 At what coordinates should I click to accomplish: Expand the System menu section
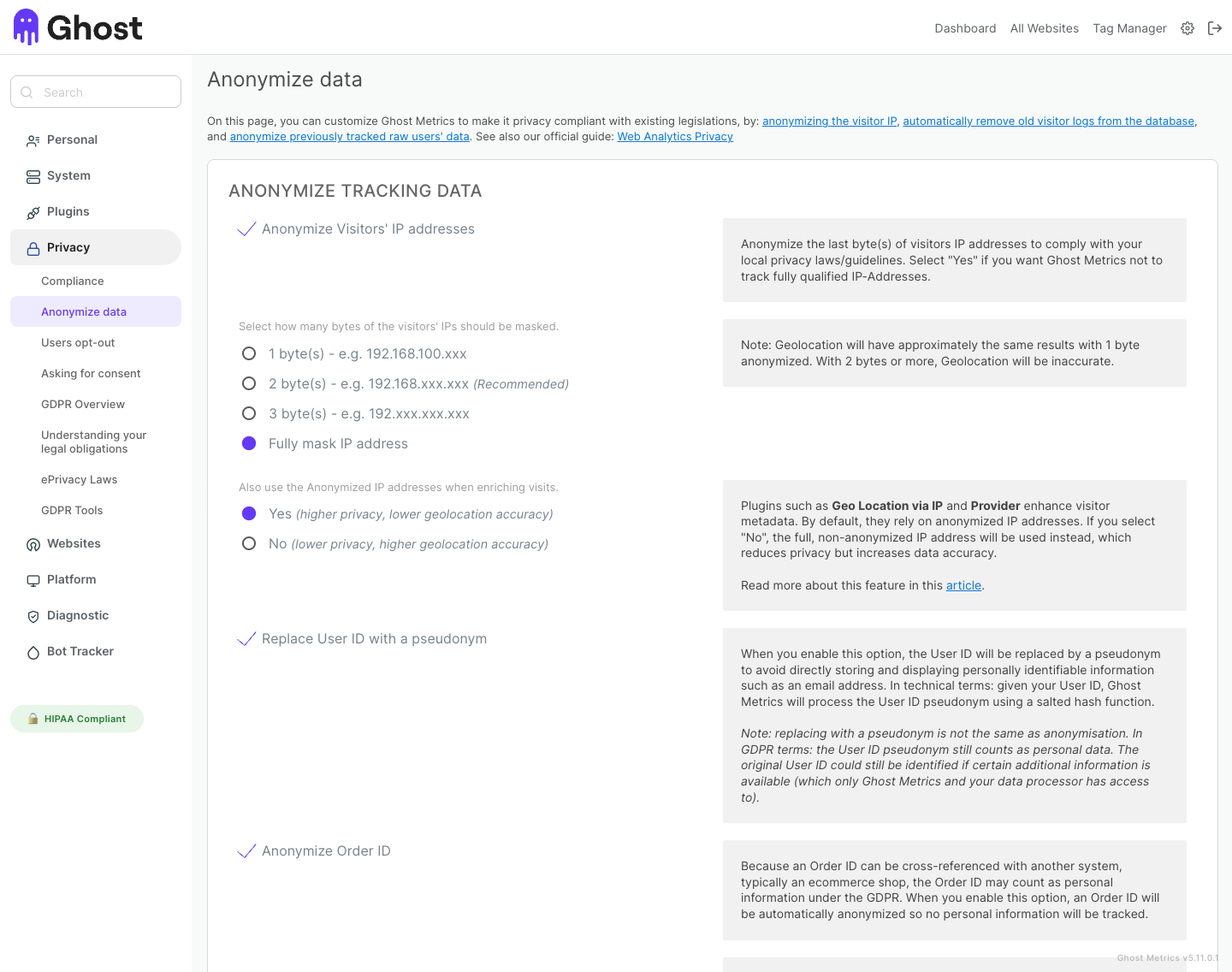coord(96,175)
